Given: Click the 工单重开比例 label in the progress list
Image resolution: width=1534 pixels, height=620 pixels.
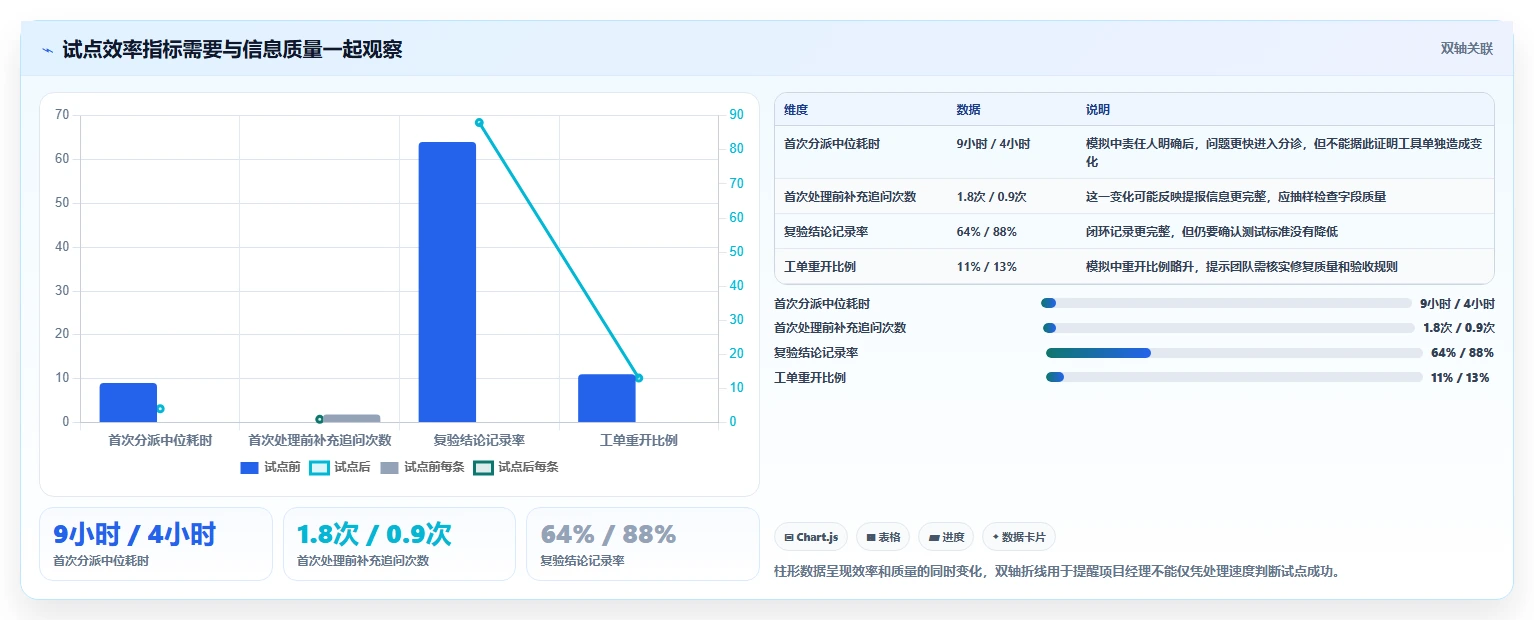Looking at the screenshot, I should [810, 378].
